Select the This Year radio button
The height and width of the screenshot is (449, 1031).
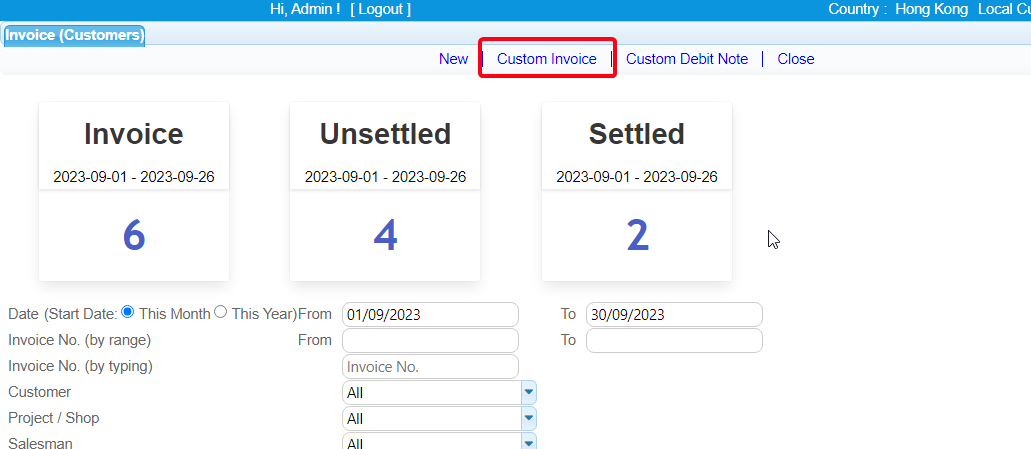click(x=221, y=312)
